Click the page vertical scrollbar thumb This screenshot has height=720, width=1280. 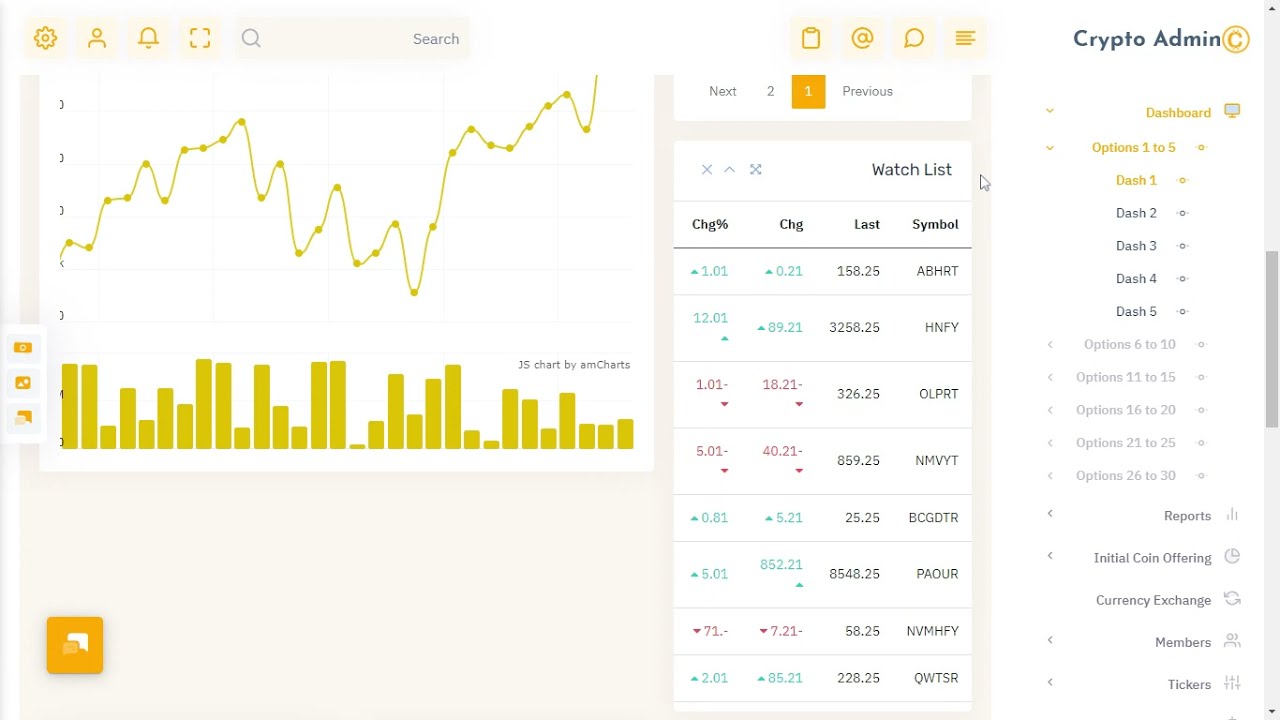coord(1272,340)
